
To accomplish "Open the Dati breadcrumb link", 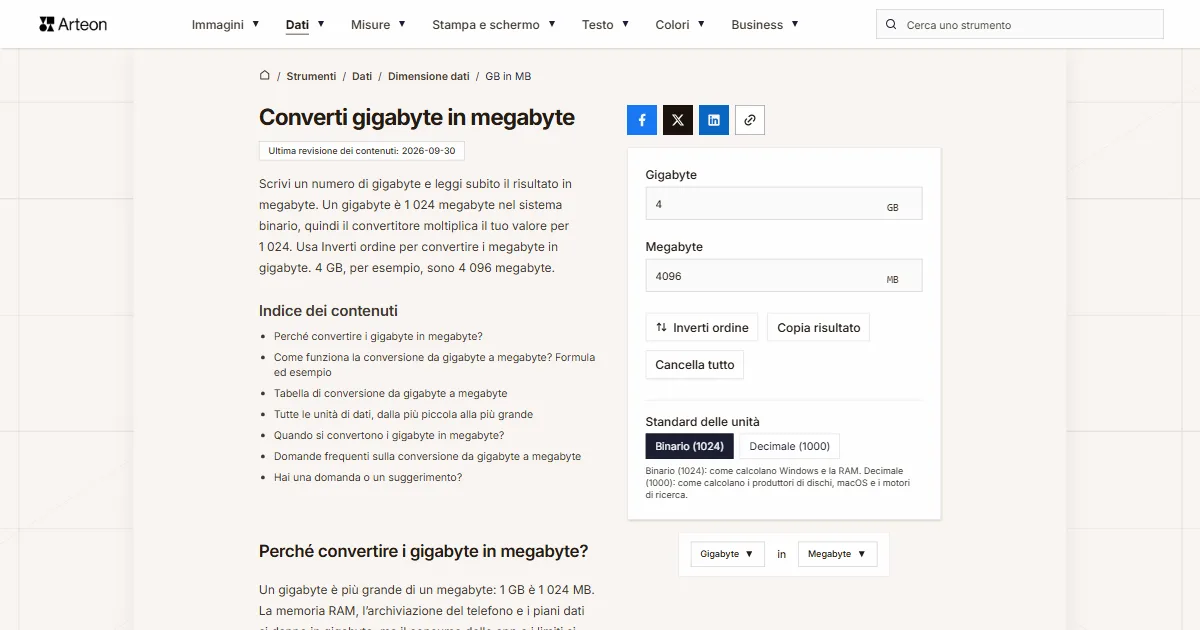I will 362,76.
